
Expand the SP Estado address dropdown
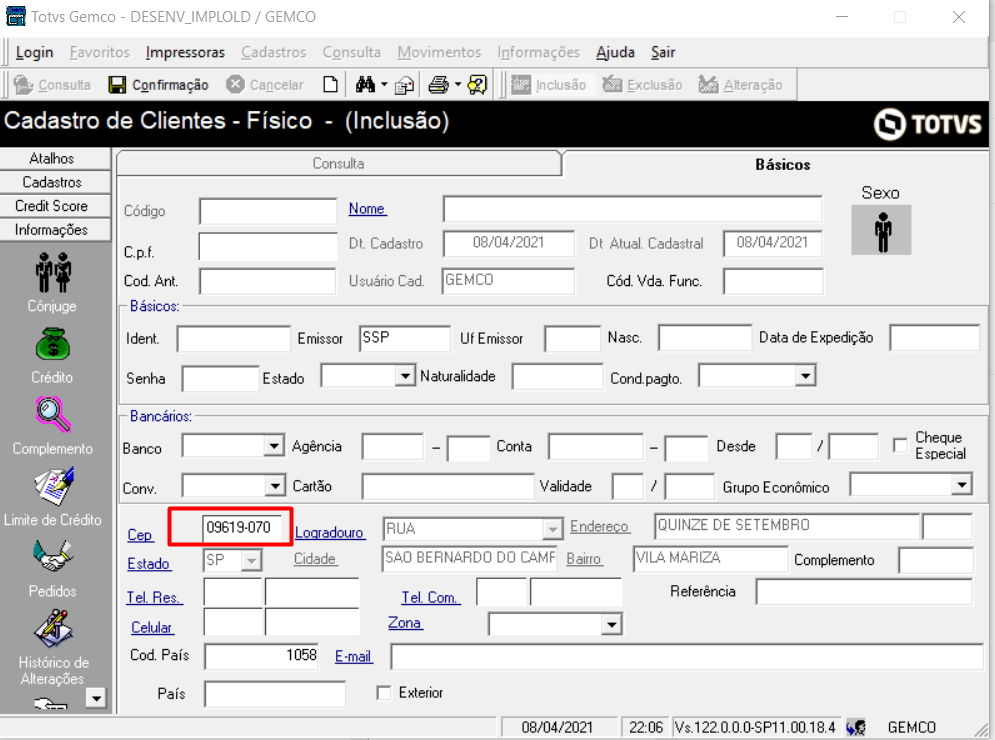click(x=252, y=561)
